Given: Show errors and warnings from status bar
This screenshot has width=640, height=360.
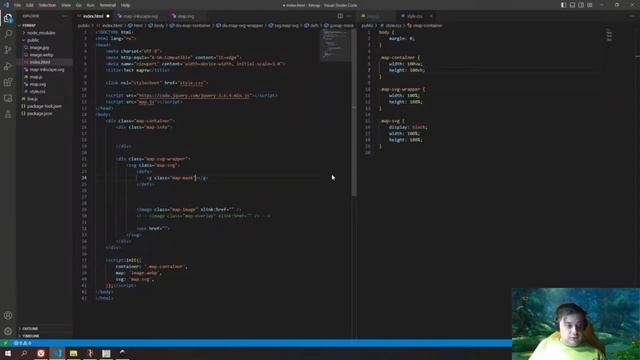Looking at the screenshot, I should (x=22, y=343).
